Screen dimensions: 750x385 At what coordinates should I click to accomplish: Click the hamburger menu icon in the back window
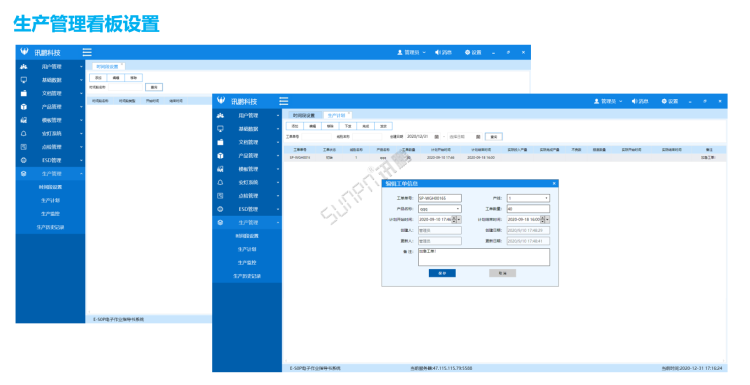(87, 52)
